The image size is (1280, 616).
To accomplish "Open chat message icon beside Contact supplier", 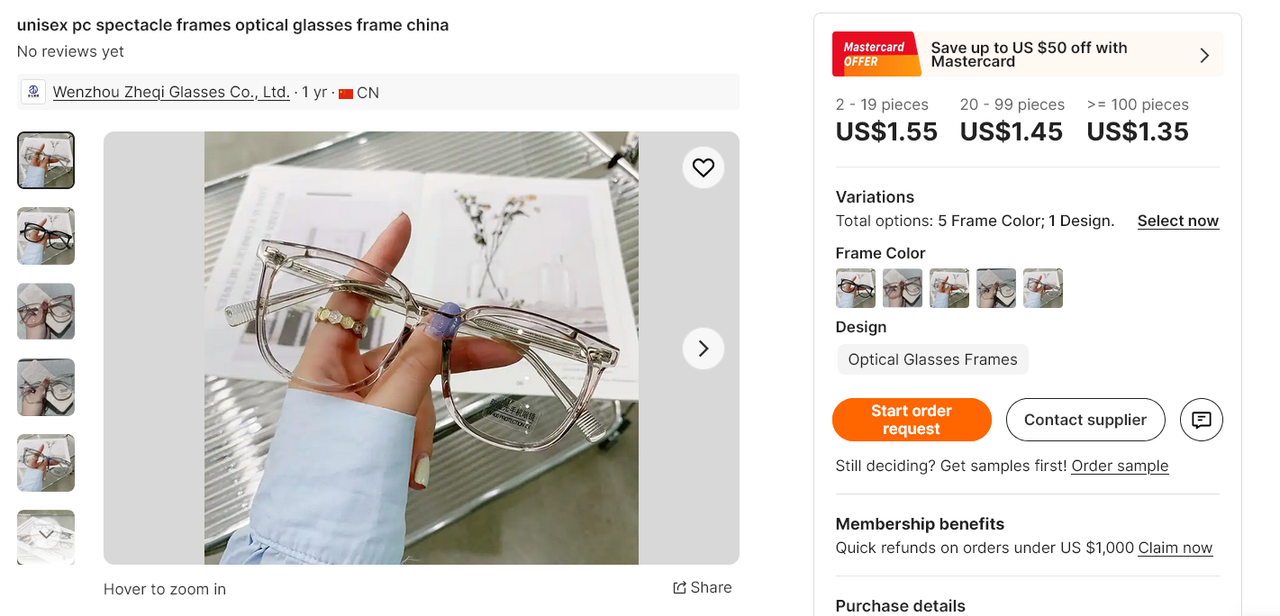I will 1201,420.
